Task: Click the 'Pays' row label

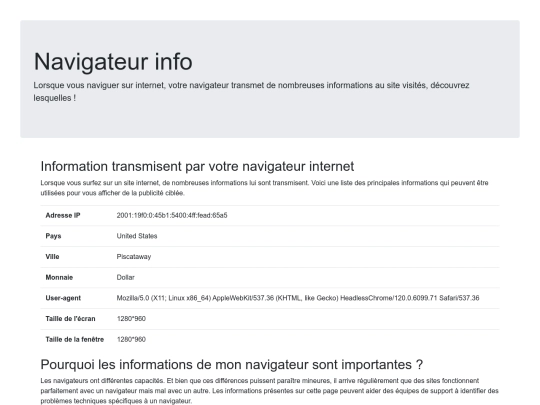Action: [53, 236]
